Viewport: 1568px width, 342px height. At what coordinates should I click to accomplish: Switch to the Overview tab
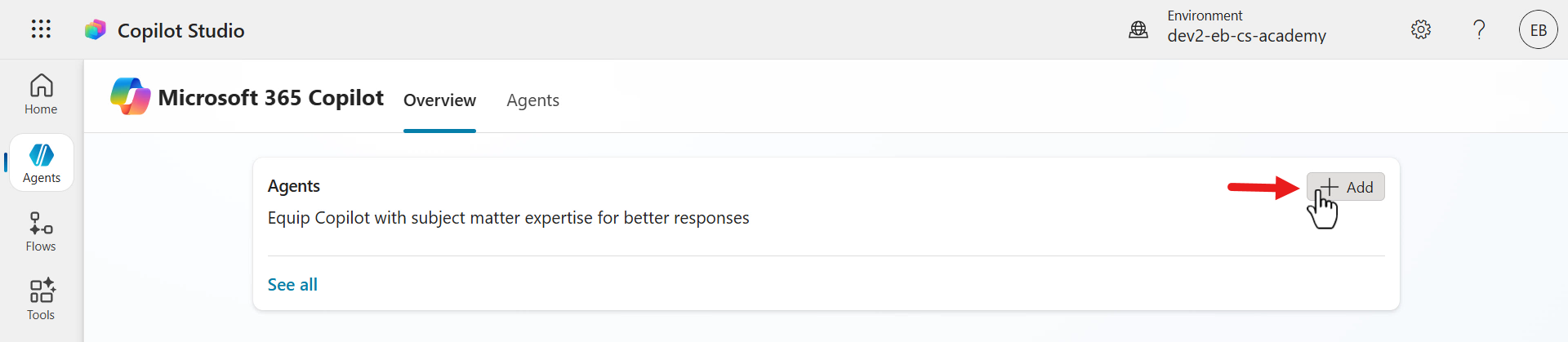[439, 100]
